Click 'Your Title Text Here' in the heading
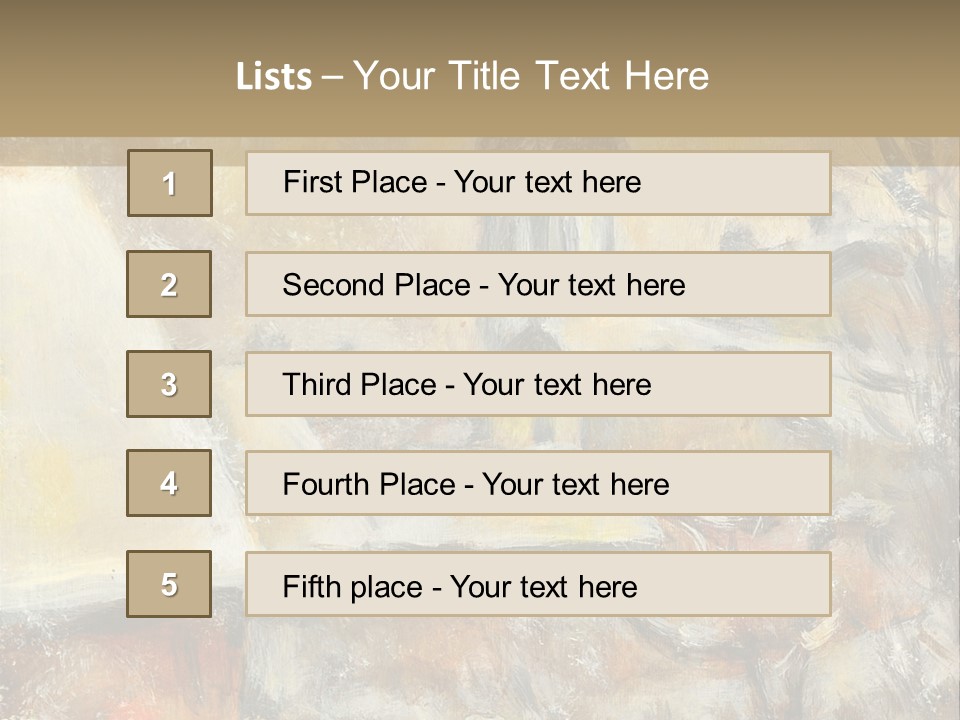This screenshot has width=960, height=720. pos(531,76)
